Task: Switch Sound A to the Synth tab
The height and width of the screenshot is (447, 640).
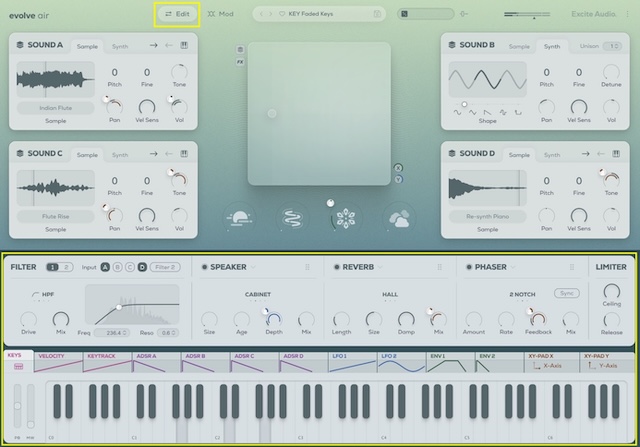Action: tap(119, 46)
